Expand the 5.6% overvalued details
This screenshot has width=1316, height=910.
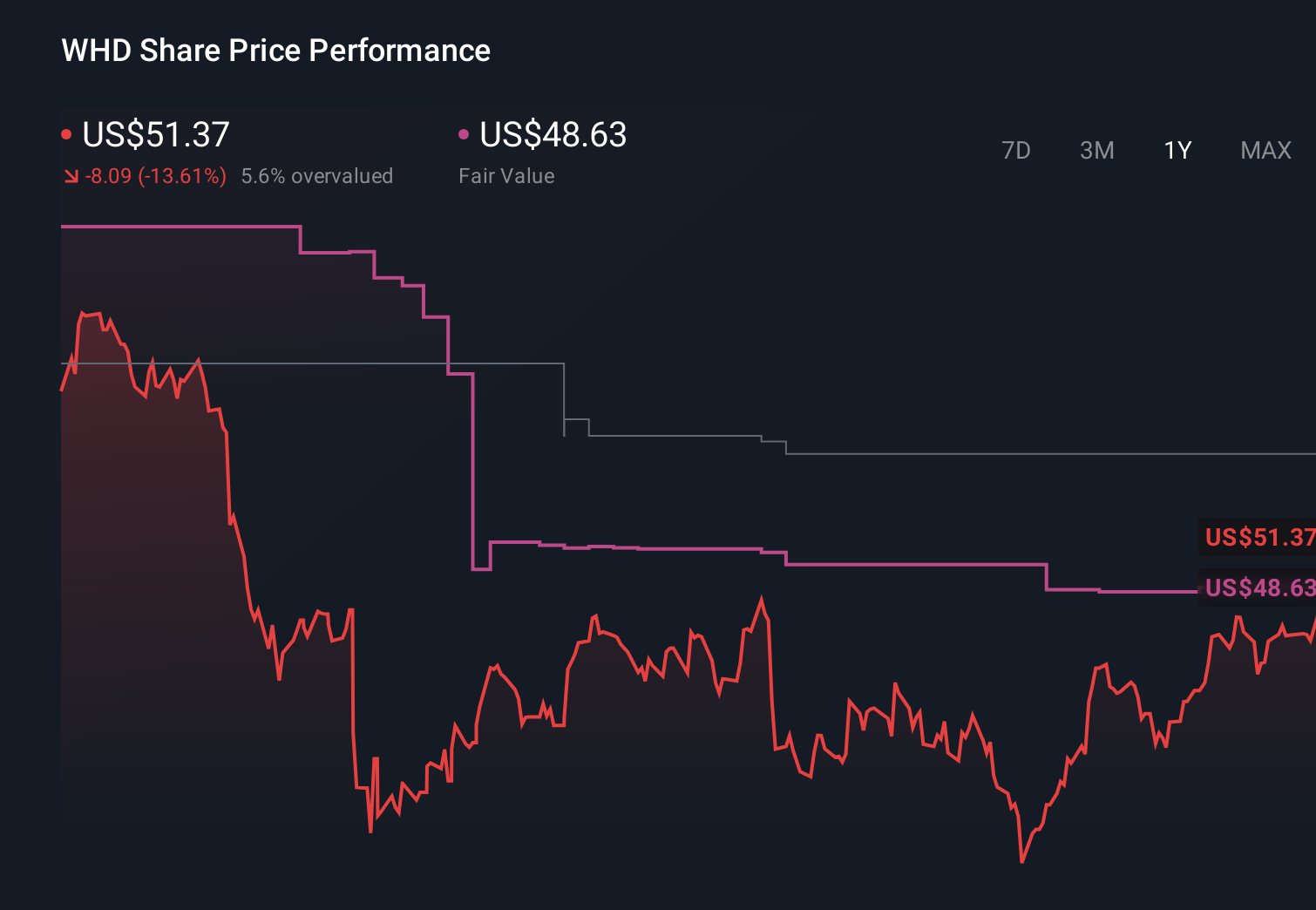click(317, 175)
